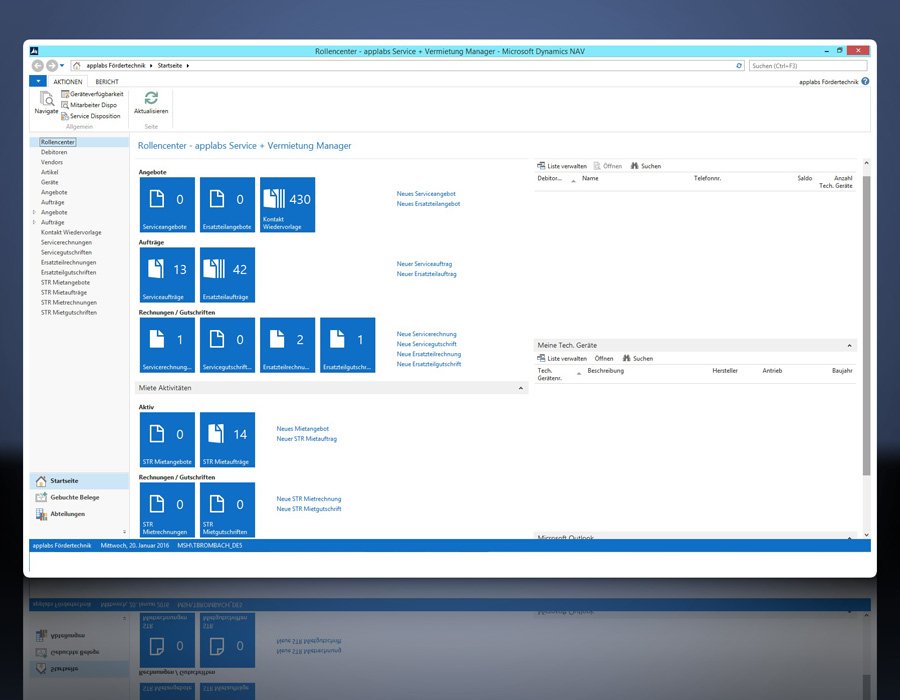
Task: Open the Serviceangebote tile
Action: click(167, 205)
